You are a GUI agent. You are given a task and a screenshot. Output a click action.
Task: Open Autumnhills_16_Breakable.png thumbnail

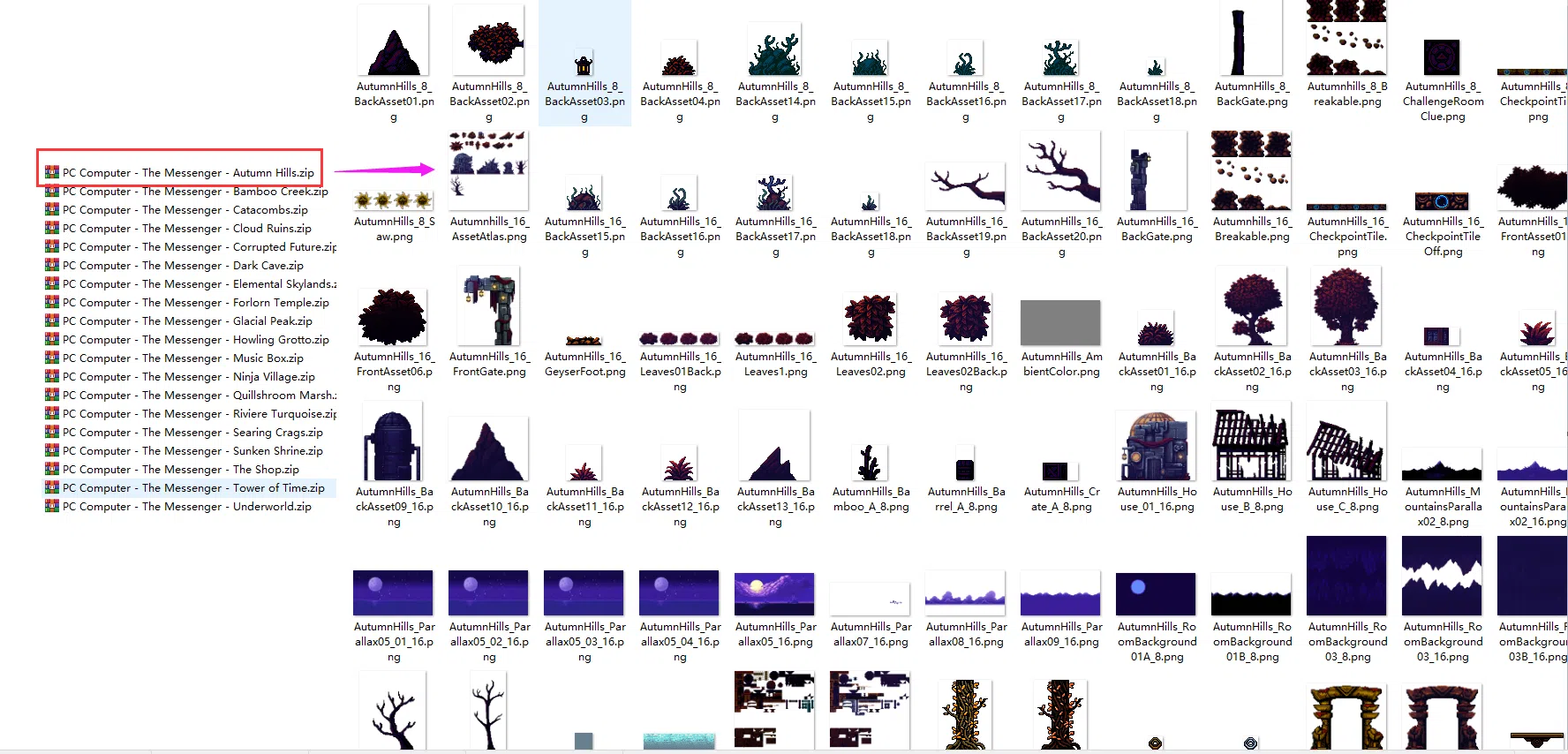(x=1251, y=170)
